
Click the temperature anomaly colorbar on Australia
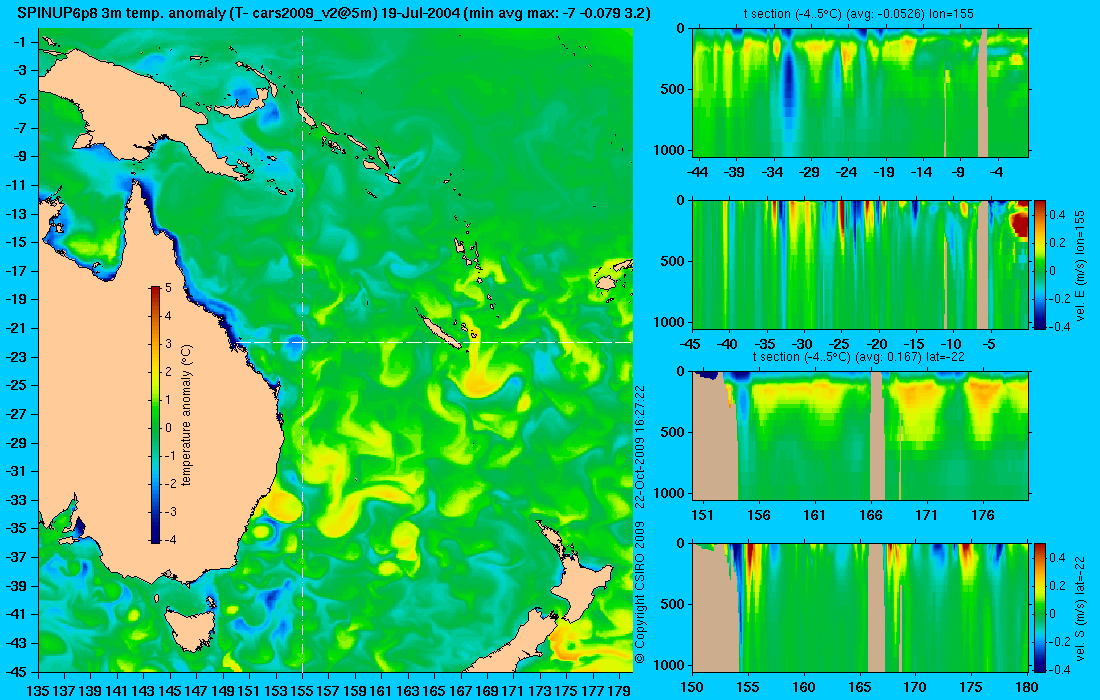coord(154,415)
